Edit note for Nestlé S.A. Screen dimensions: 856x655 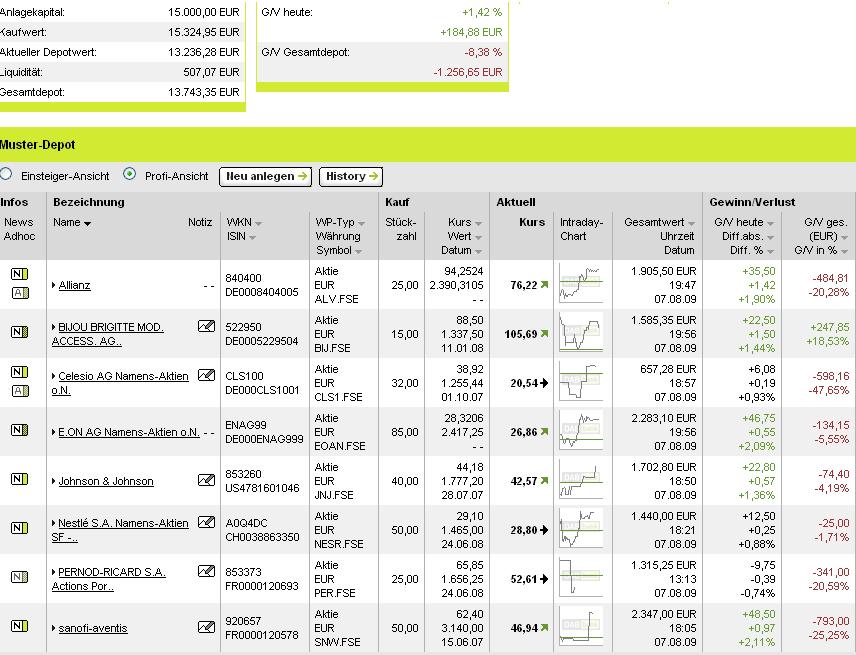pos(206,522)
